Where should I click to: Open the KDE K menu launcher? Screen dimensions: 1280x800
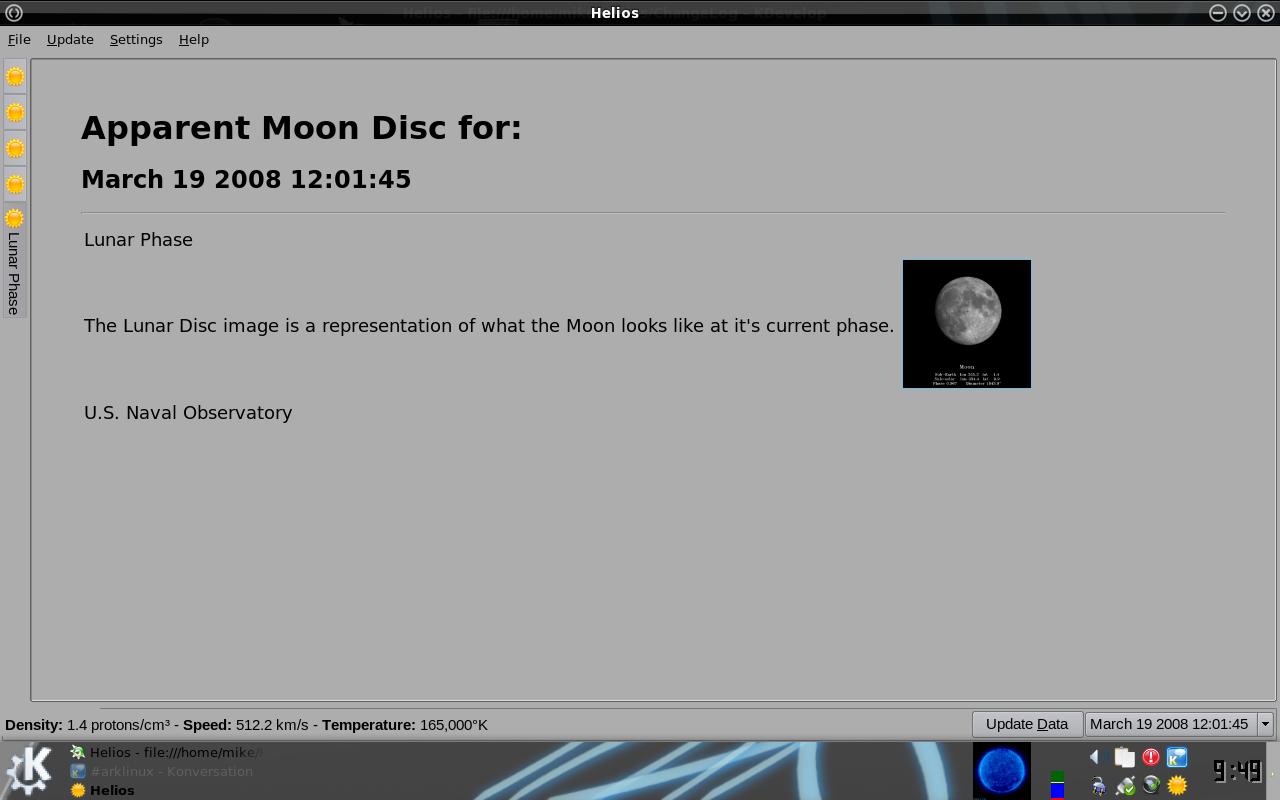(x=29, y=771)
